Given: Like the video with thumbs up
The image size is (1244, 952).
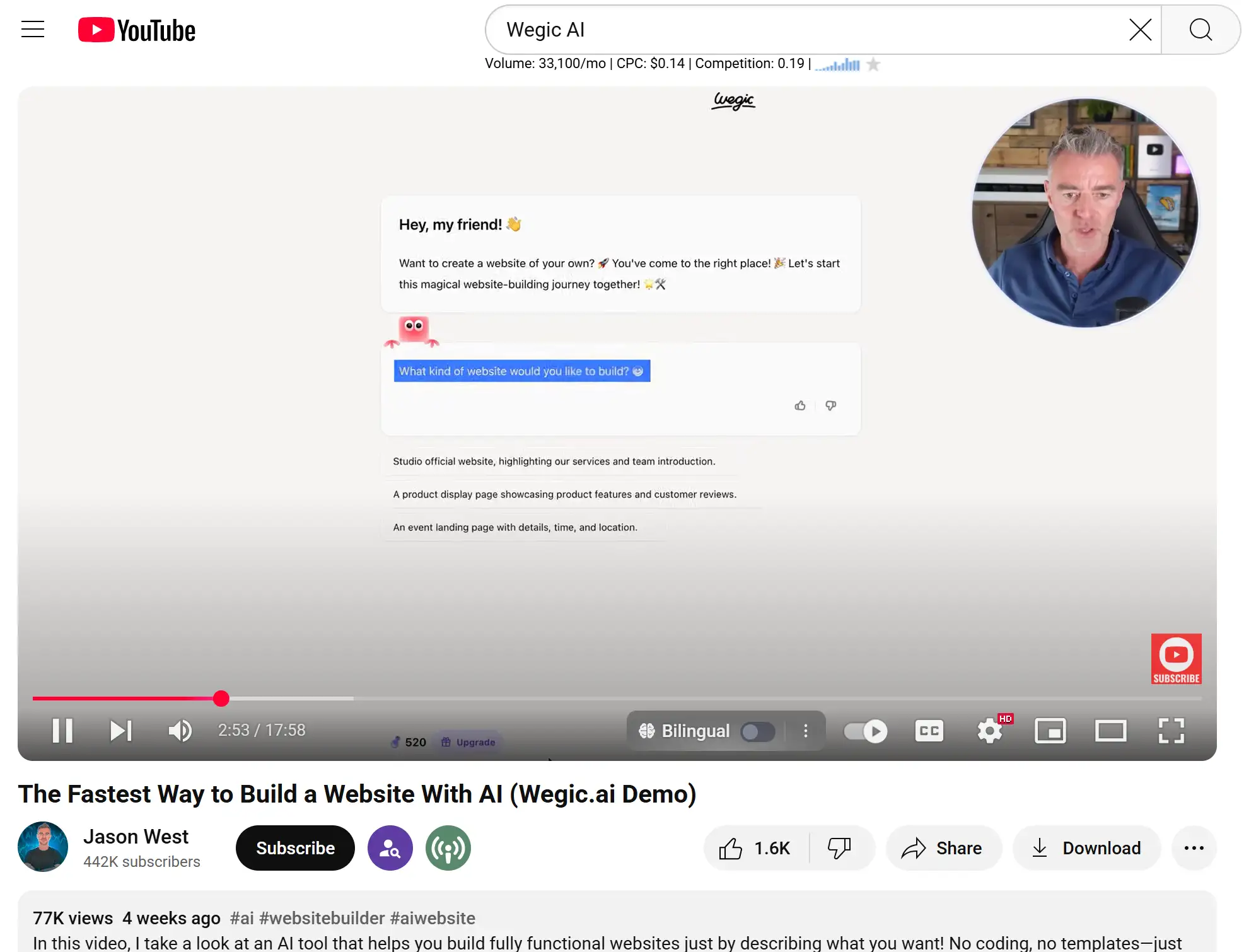Looking at the screenshot, I should click(755, 848).
